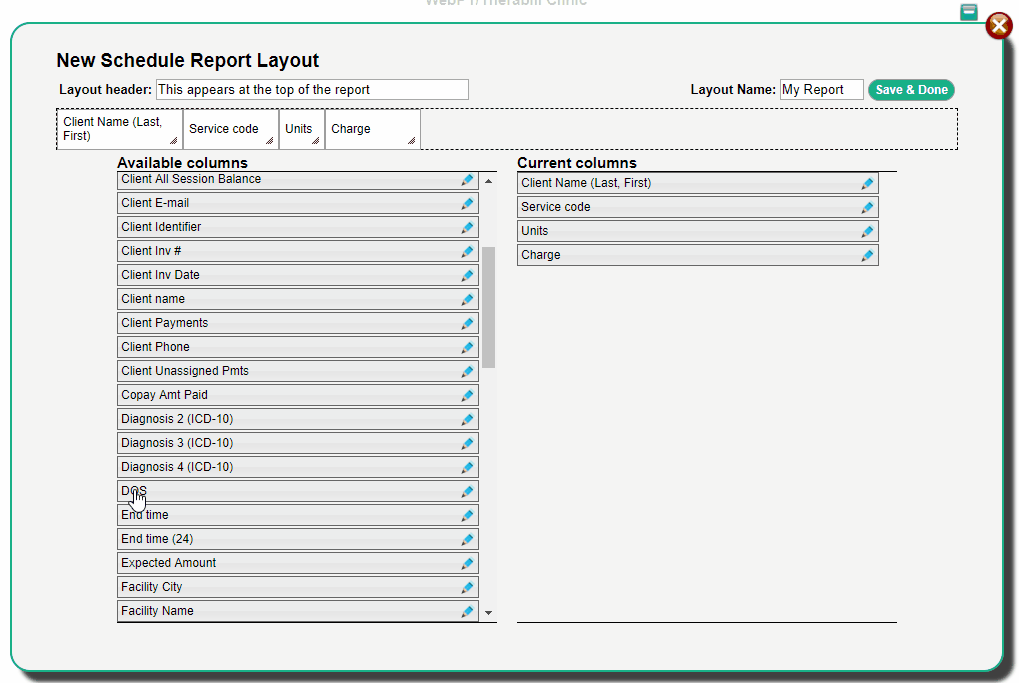
Task: Click the Save & Done button
Action: [x=911, y=90]
